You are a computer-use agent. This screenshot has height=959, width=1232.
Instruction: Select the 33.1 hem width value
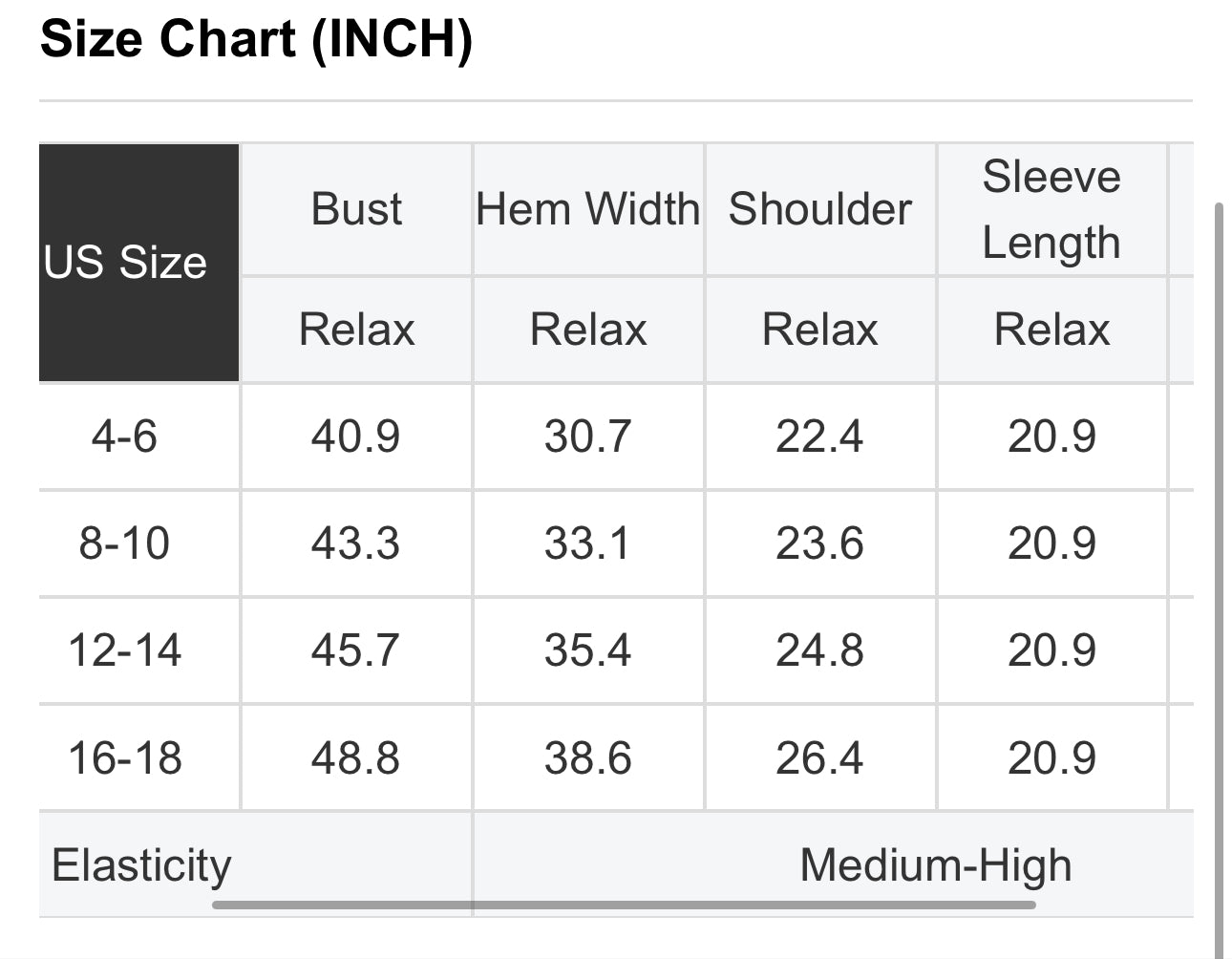pyautogui.click(x=587, y=543)
